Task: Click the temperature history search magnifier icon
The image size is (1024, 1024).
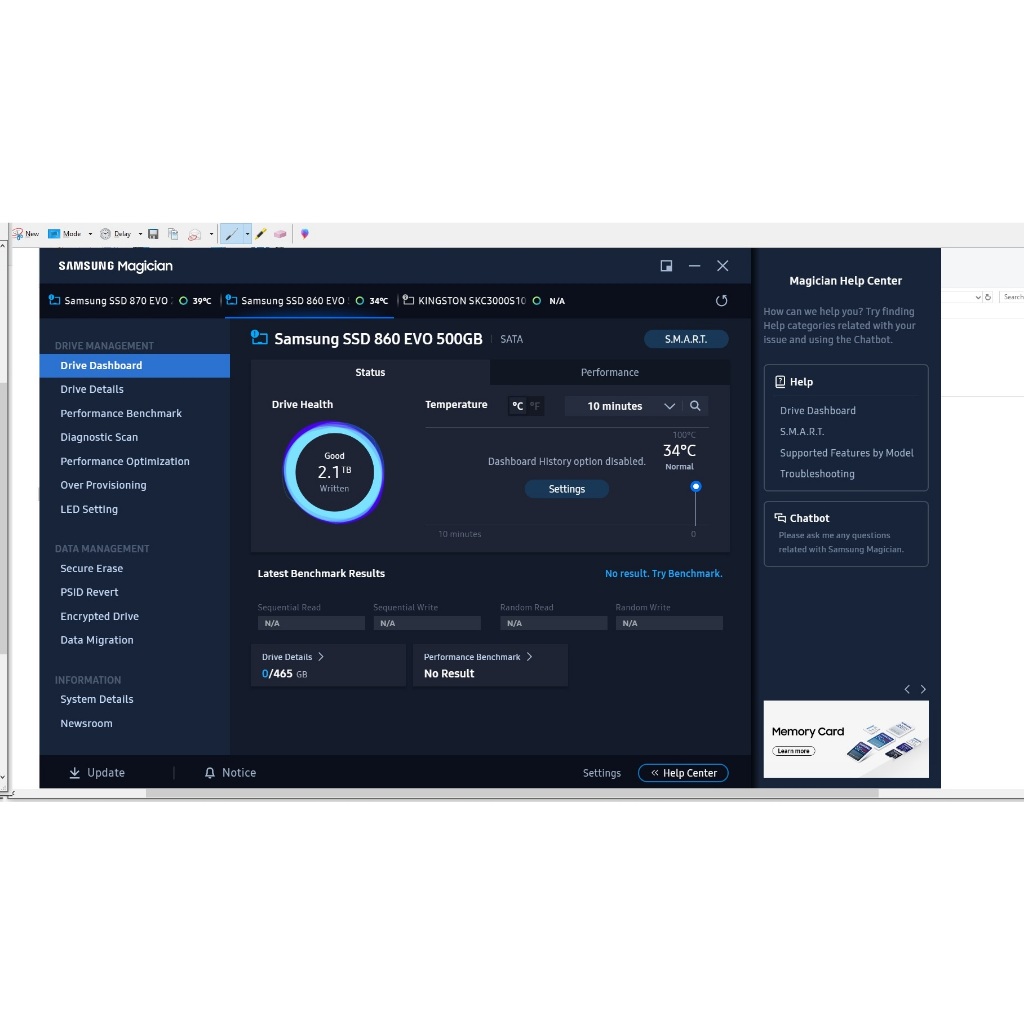Action: [x=695, y=406]
